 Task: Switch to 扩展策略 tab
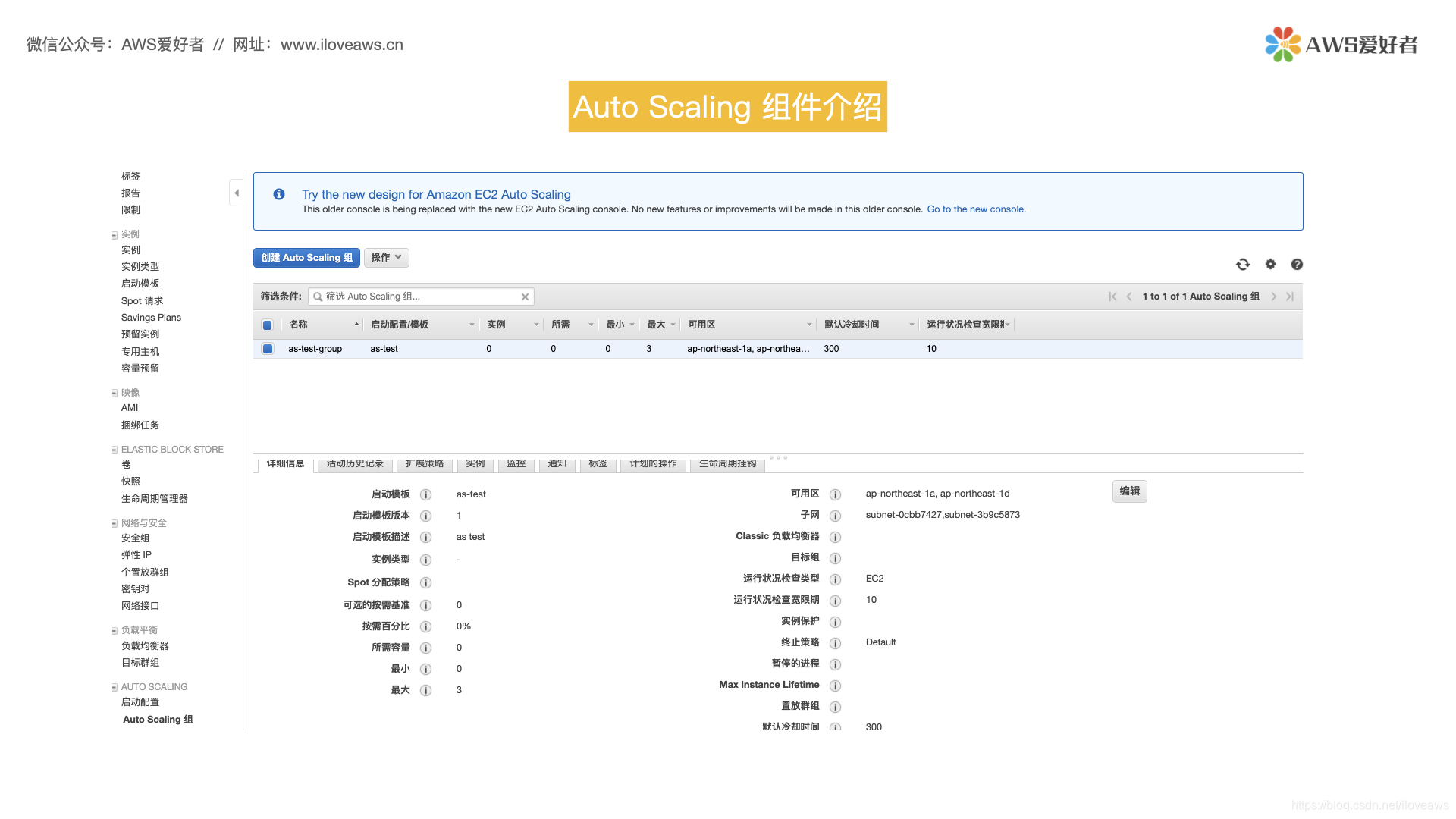pos(425,464)
